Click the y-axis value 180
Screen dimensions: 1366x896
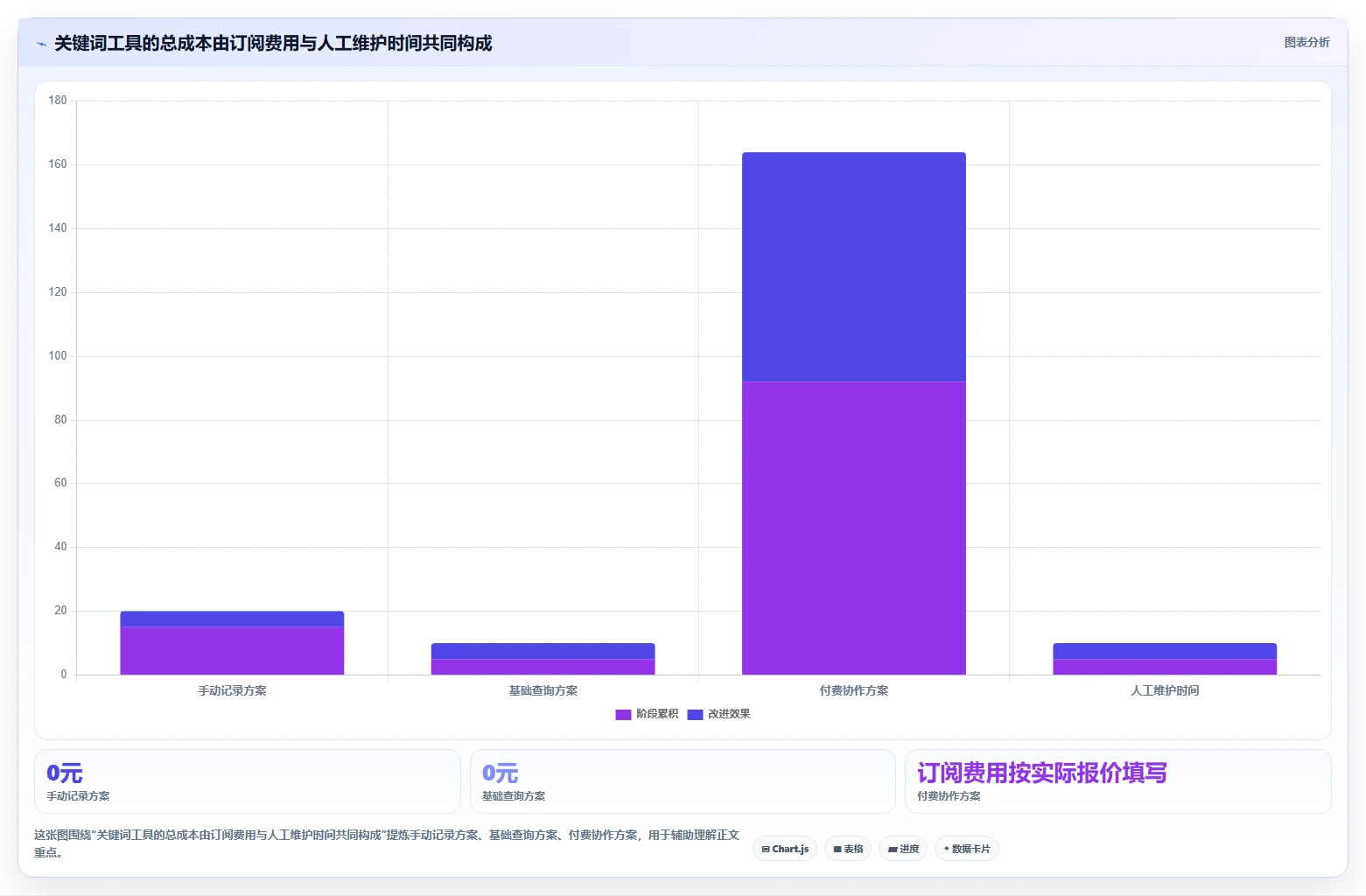[x=58, y=101]
